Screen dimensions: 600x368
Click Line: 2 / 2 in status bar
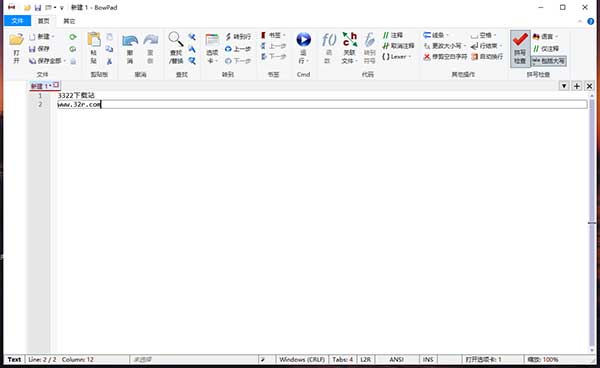[x=42, y=360]
